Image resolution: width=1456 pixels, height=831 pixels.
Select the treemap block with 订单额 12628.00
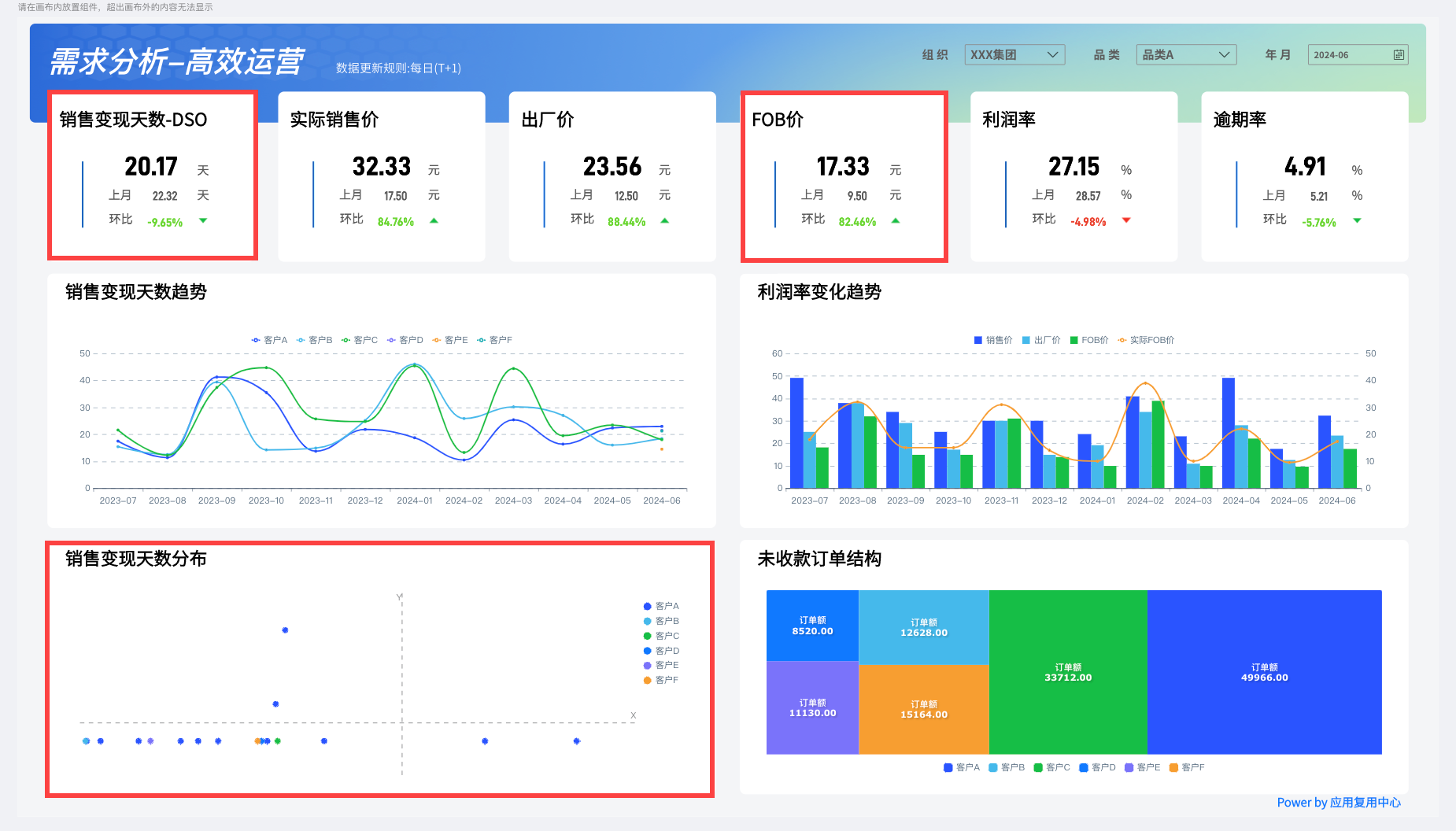pos(924,627)
